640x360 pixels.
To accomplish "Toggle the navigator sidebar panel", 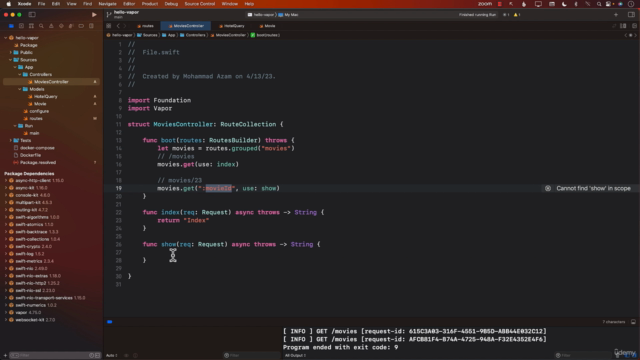I will pyautogui.click(x=32, y=15).
